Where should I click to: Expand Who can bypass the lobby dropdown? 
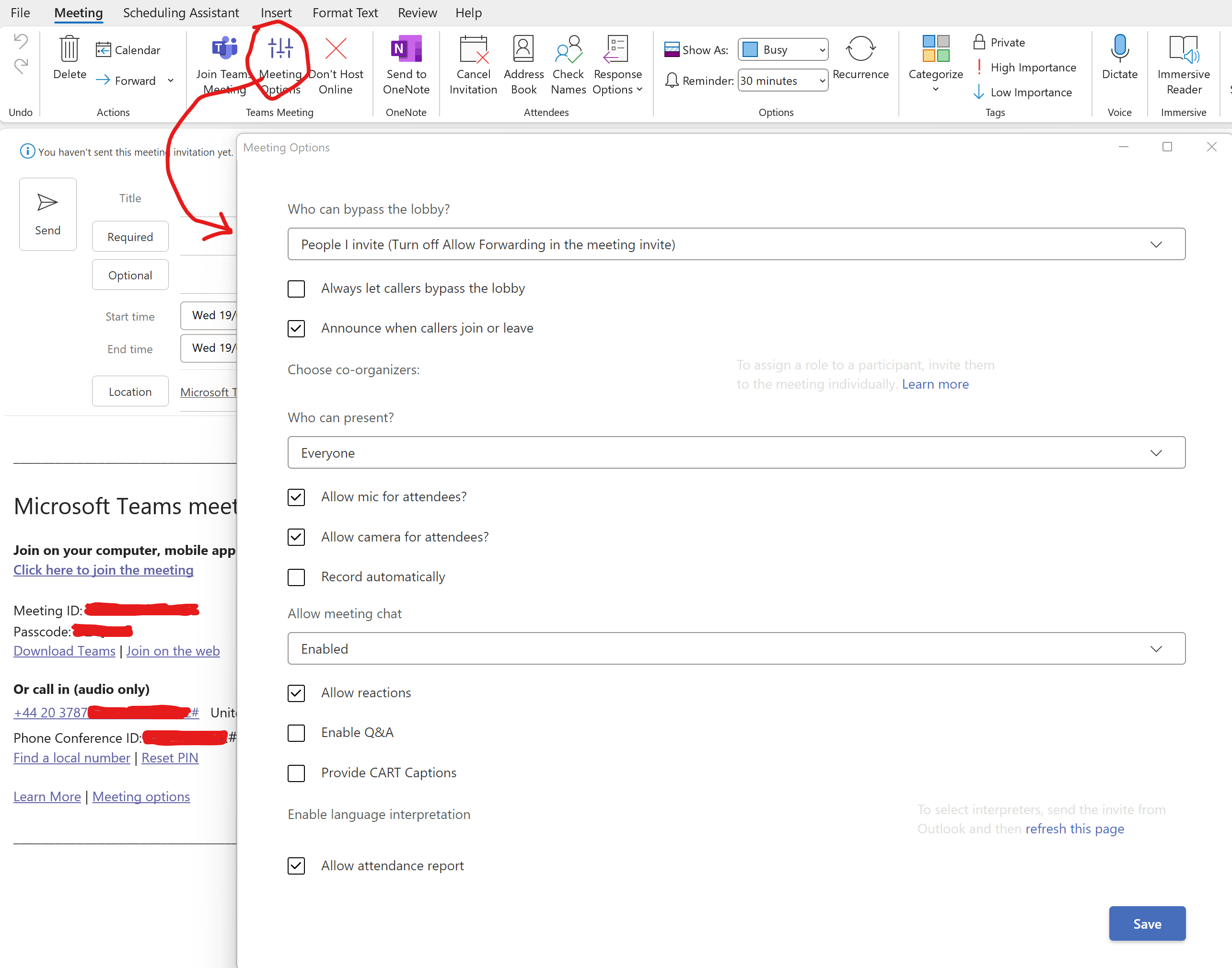tap(736, 244)
